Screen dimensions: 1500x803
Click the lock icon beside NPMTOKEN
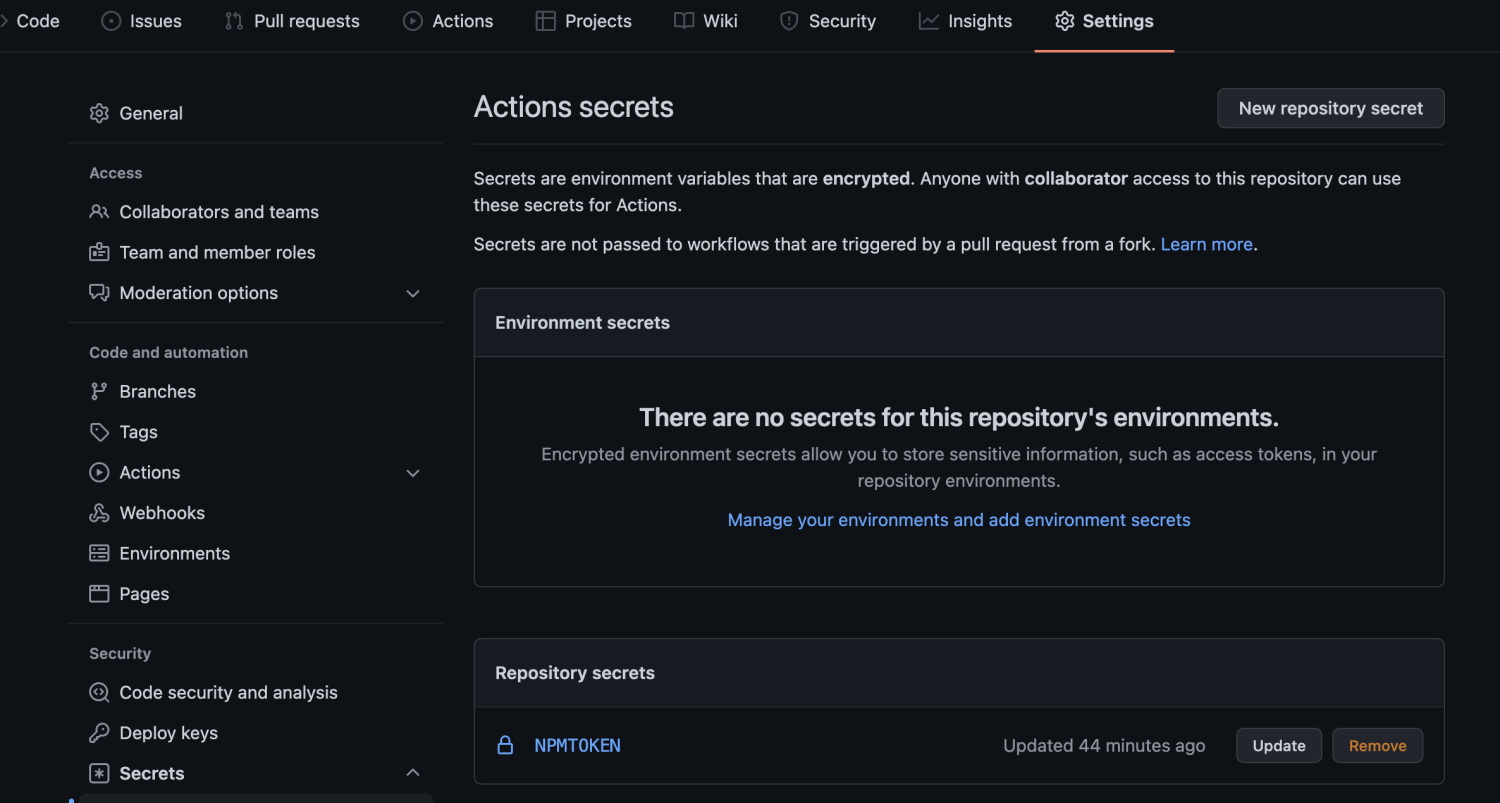pos(506,745)
